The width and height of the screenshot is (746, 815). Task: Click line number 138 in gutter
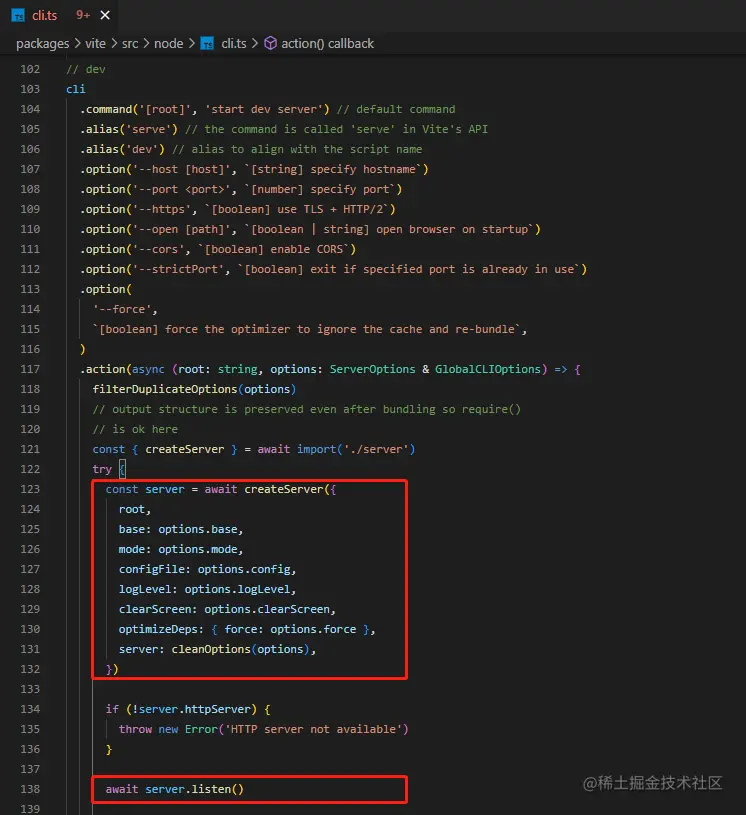pyautogui.click(x=30, y=789)
